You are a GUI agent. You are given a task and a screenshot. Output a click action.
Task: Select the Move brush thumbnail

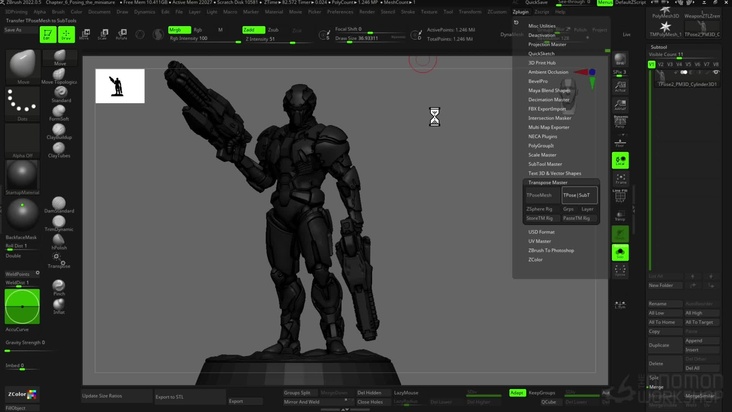22,66
